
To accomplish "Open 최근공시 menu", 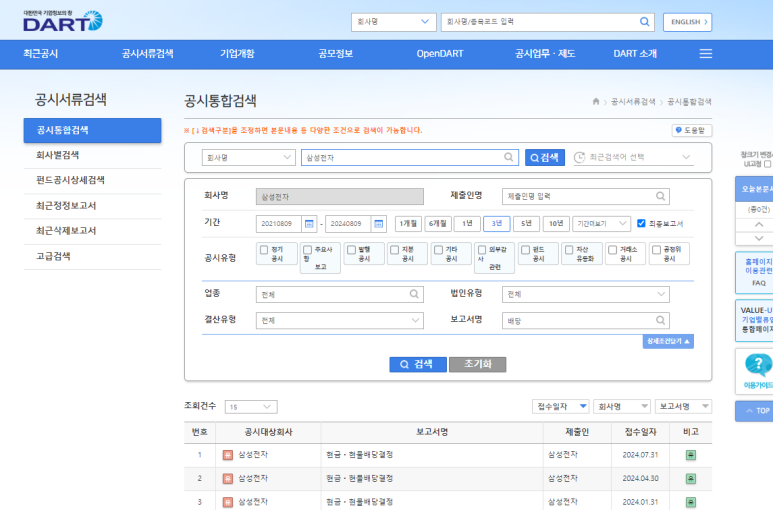I will point(40,54).
